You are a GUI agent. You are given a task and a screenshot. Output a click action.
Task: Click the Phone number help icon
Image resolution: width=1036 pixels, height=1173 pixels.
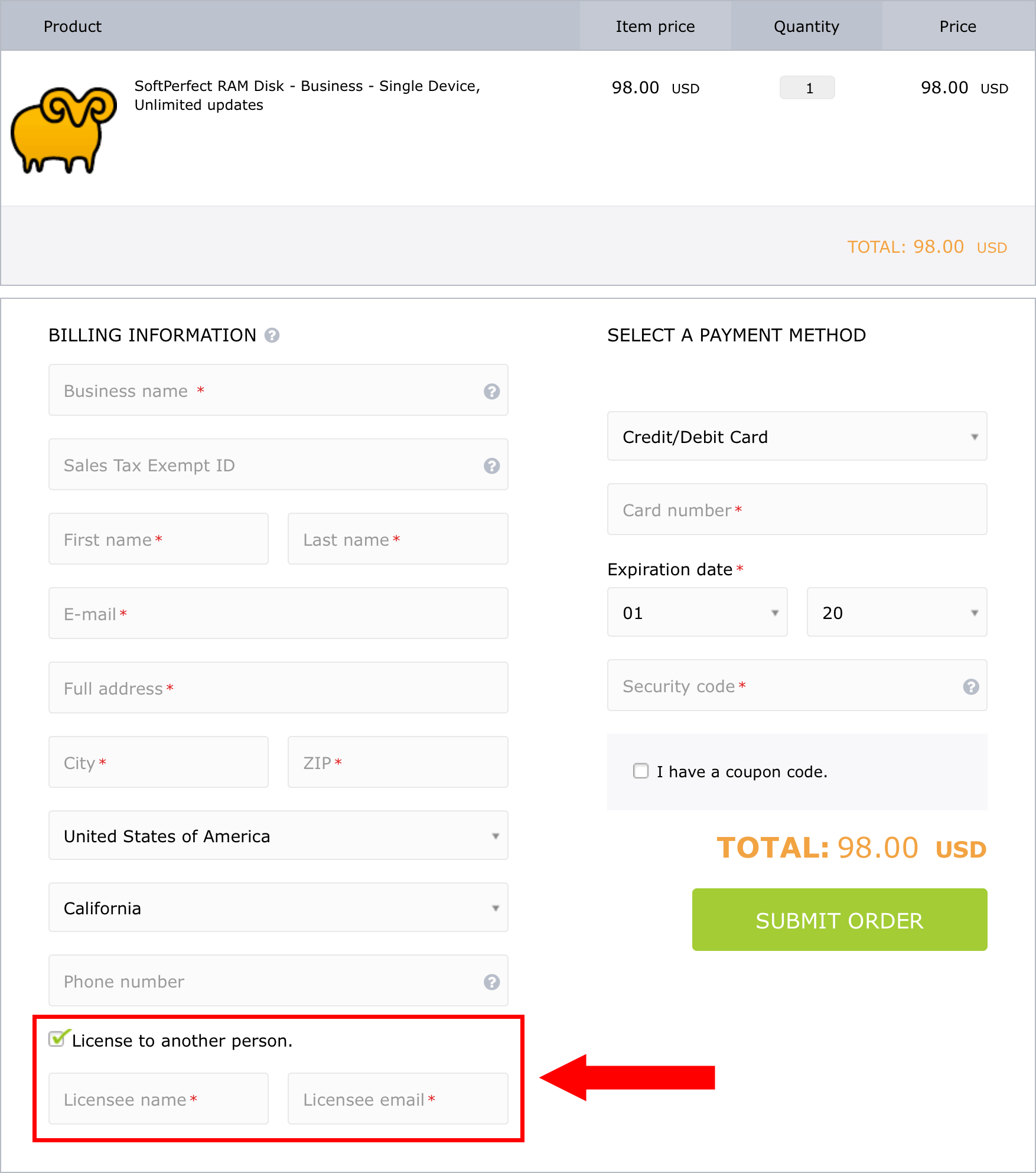tap(491, 982)
